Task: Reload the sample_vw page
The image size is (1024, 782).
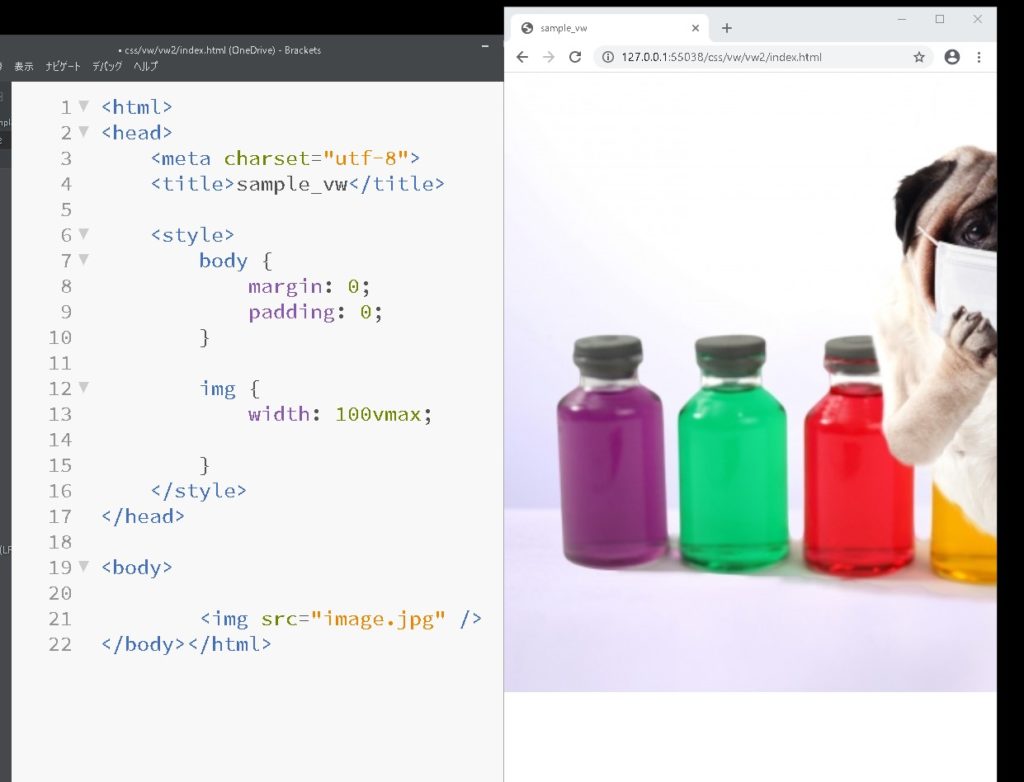Action: tap(575, 57)
